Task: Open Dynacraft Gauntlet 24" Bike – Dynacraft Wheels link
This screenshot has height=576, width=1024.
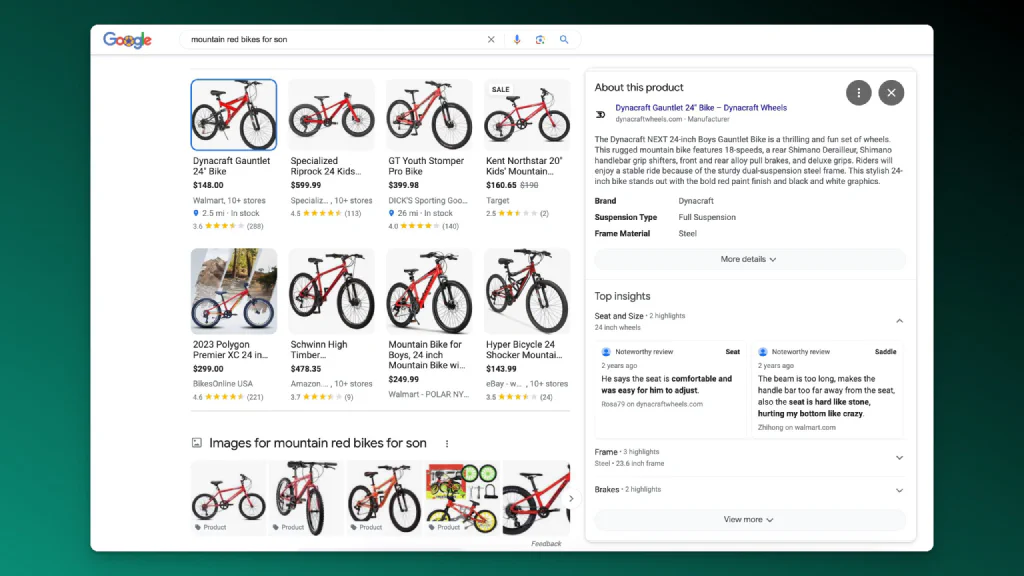Action: (x=701, y=108)
